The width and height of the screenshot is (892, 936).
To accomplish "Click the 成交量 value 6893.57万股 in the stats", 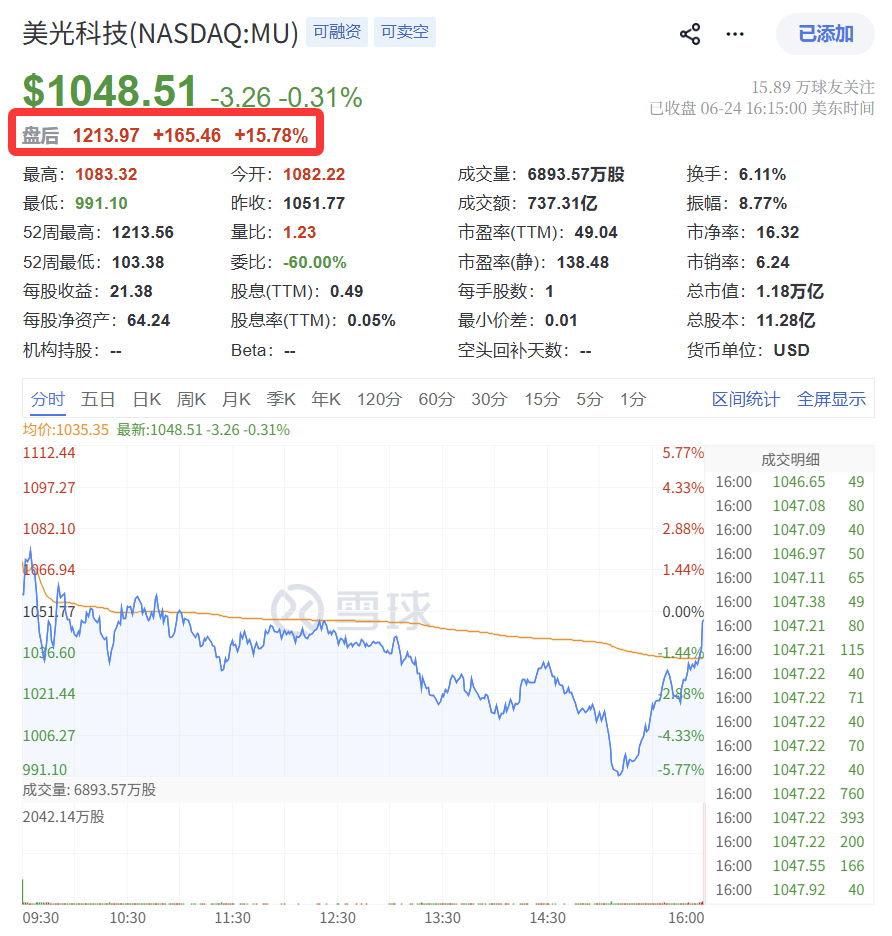I will 576,174.
